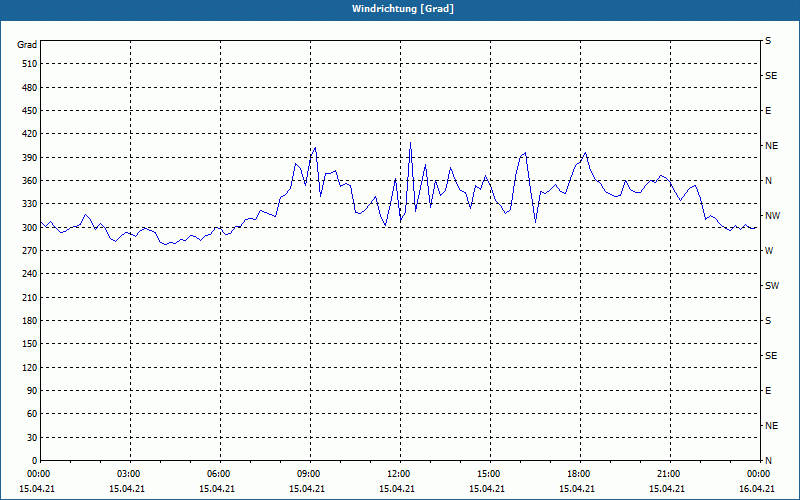Viewport: 800px width, 500px height.
Task: Select the 12:00 time axis label
Action: [398, 474]
